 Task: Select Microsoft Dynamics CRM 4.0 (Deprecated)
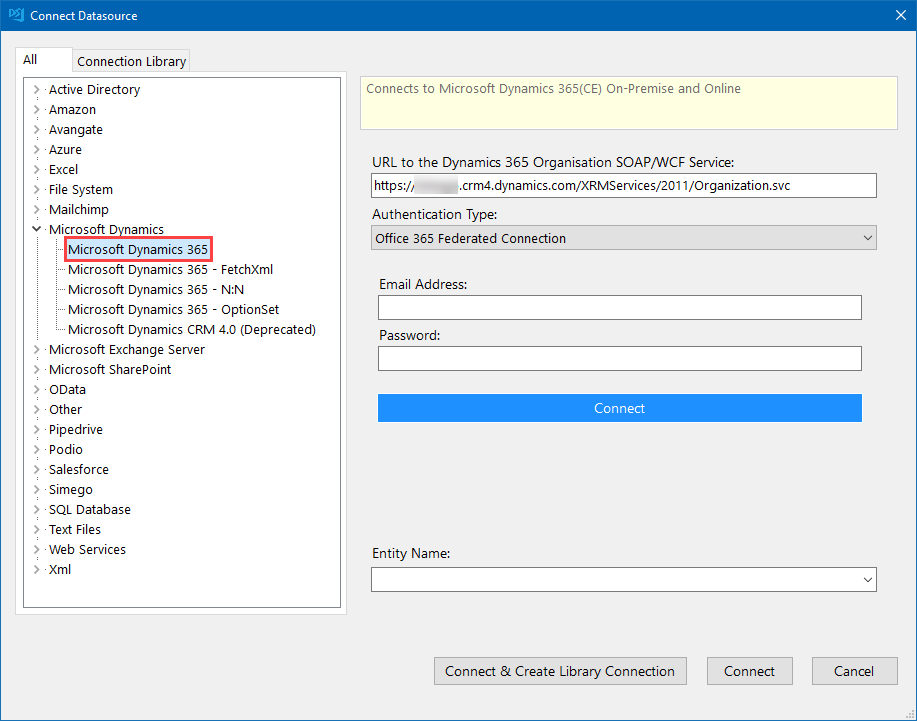[192, 329]
